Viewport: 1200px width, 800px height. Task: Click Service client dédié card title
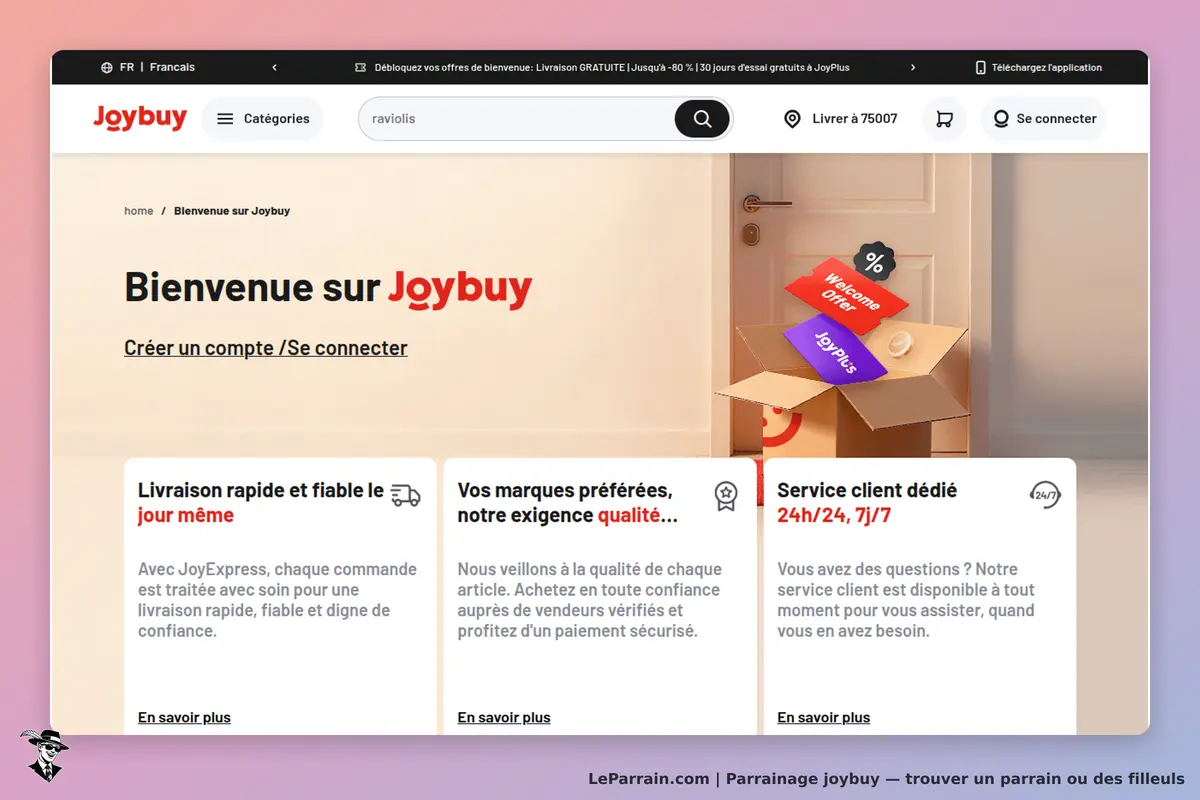(x=867, y=503)
